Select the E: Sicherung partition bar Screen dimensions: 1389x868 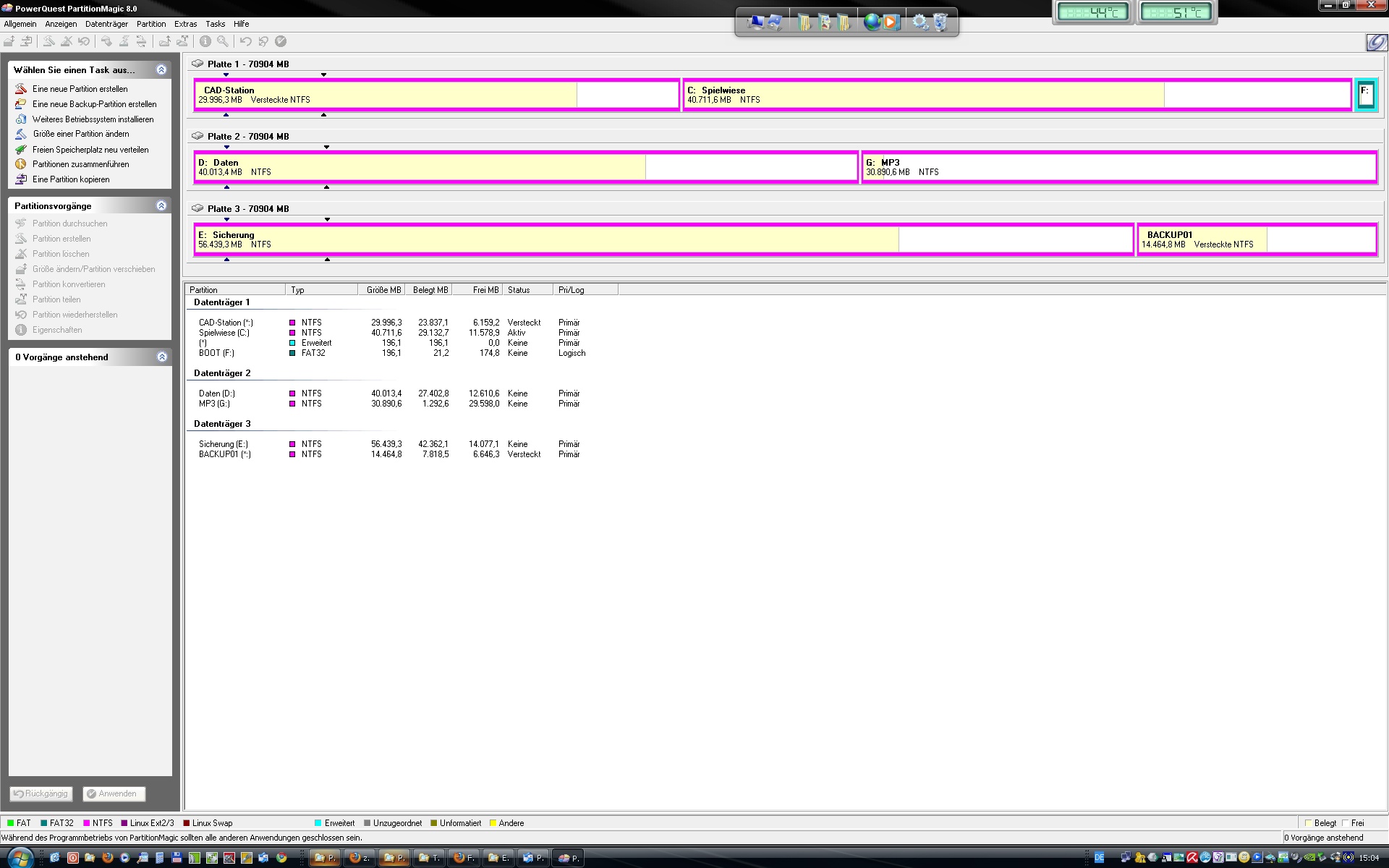click(663, 239)
